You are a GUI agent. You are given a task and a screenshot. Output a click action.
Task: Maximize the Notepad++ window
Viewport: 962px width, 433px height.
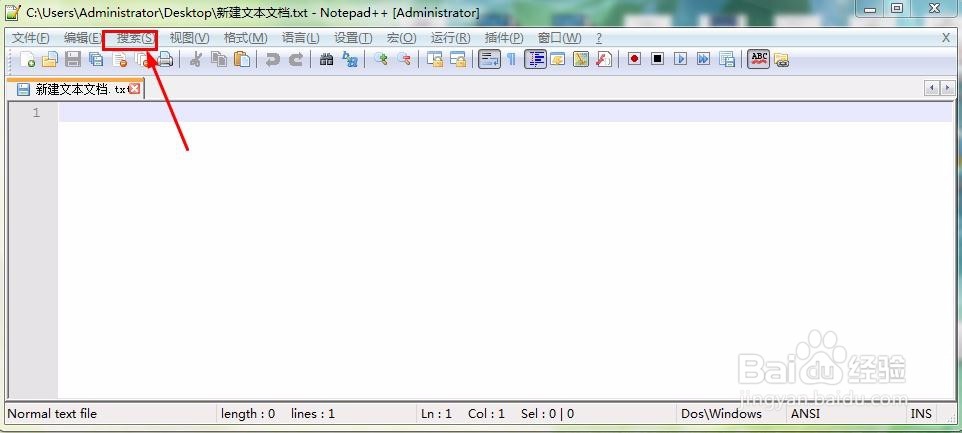pyautogui.click(x=897, y=9)
